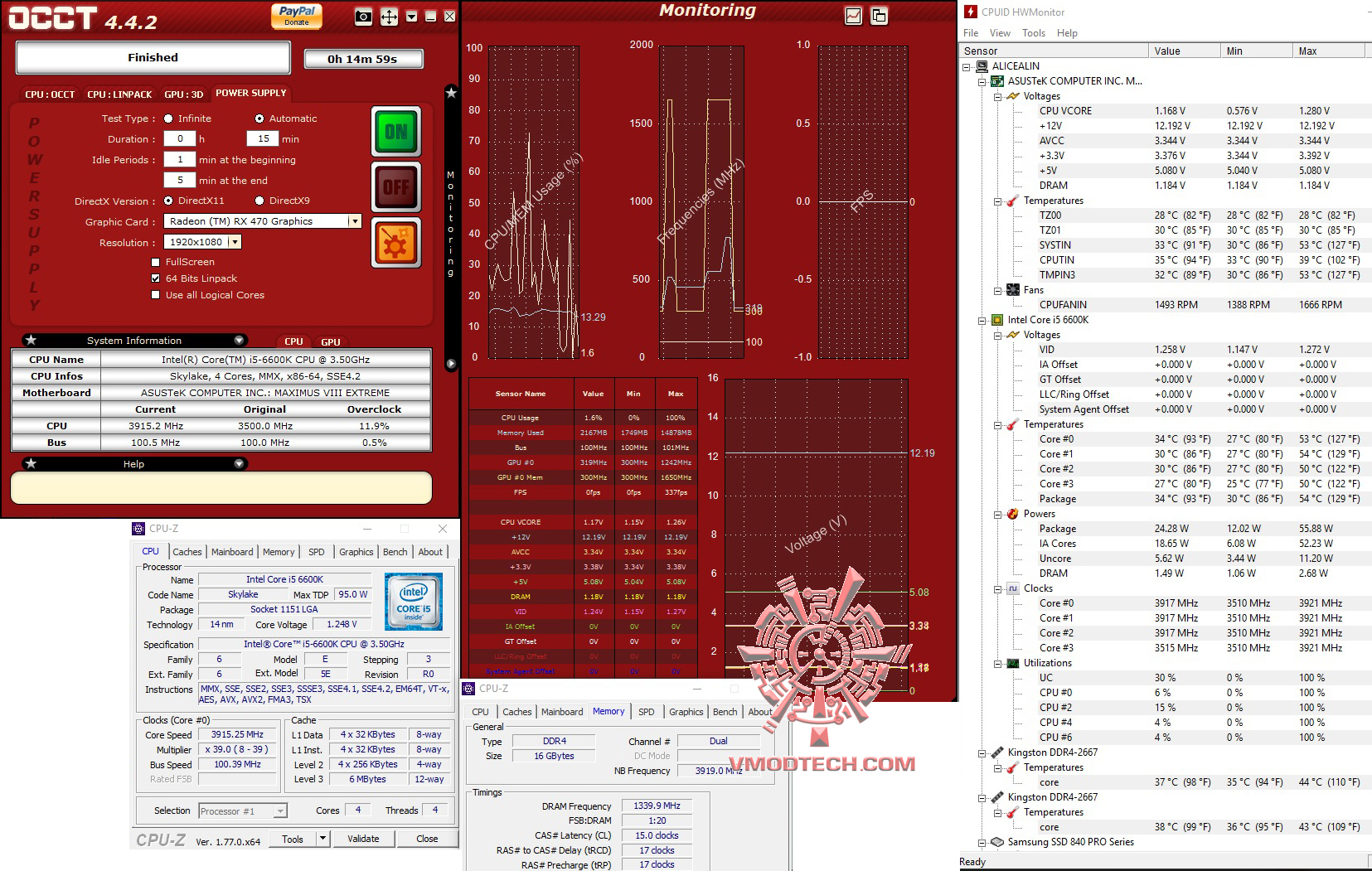
Task: Click the HWMonitor lightning-bolt app icon
Action: (971, 12)
